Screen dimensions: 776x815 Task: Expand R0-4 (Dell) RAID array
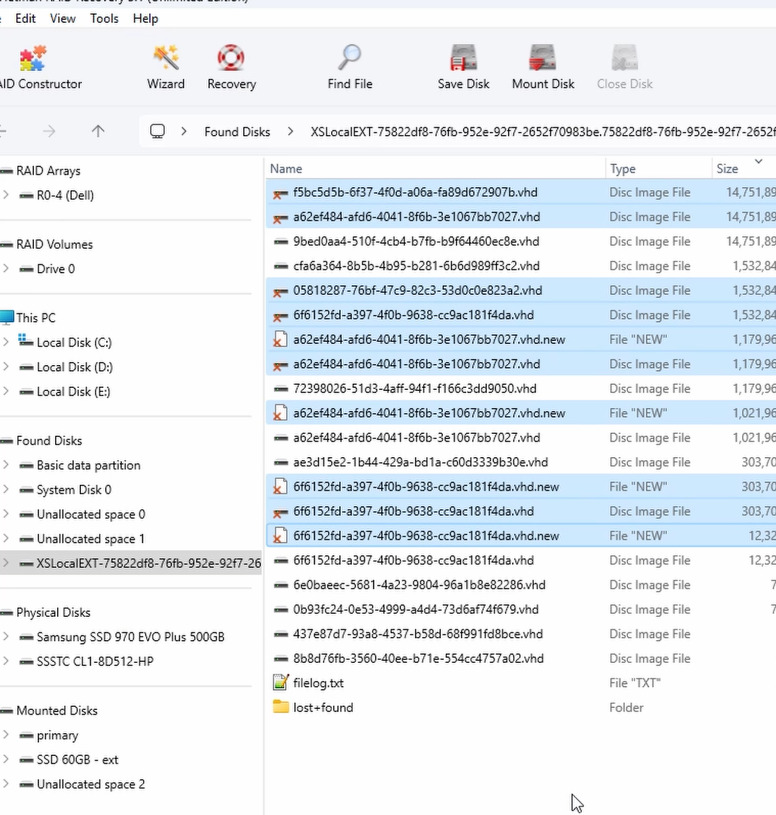pyautogui.click(x=6, y=195)
